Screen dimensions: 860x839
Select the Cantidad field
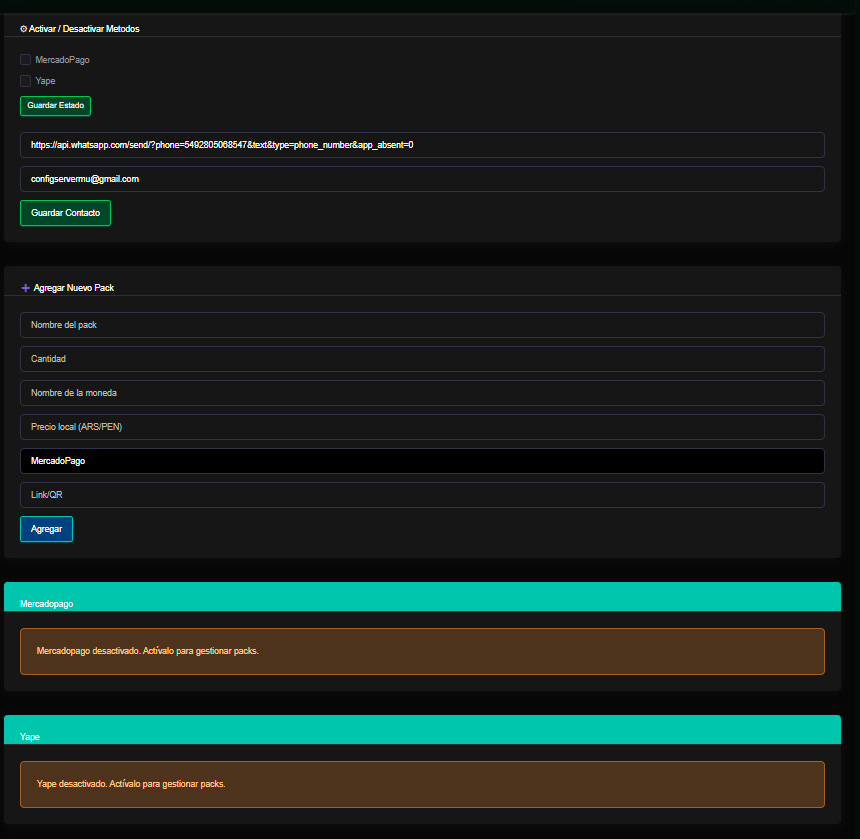pos(422,359)
